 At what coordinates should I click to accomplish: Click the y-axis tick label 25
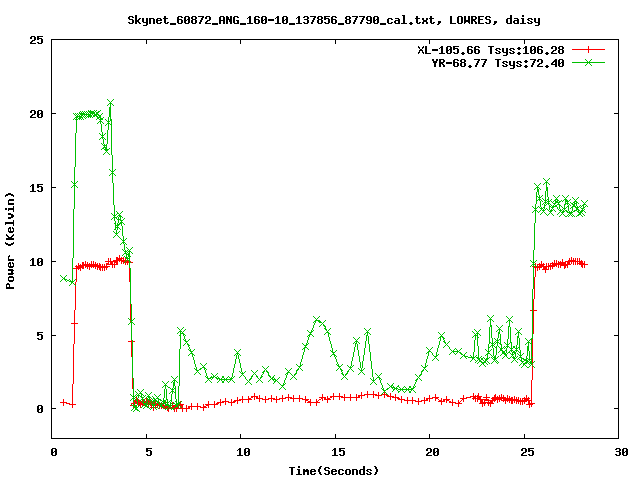click(36, 40)
